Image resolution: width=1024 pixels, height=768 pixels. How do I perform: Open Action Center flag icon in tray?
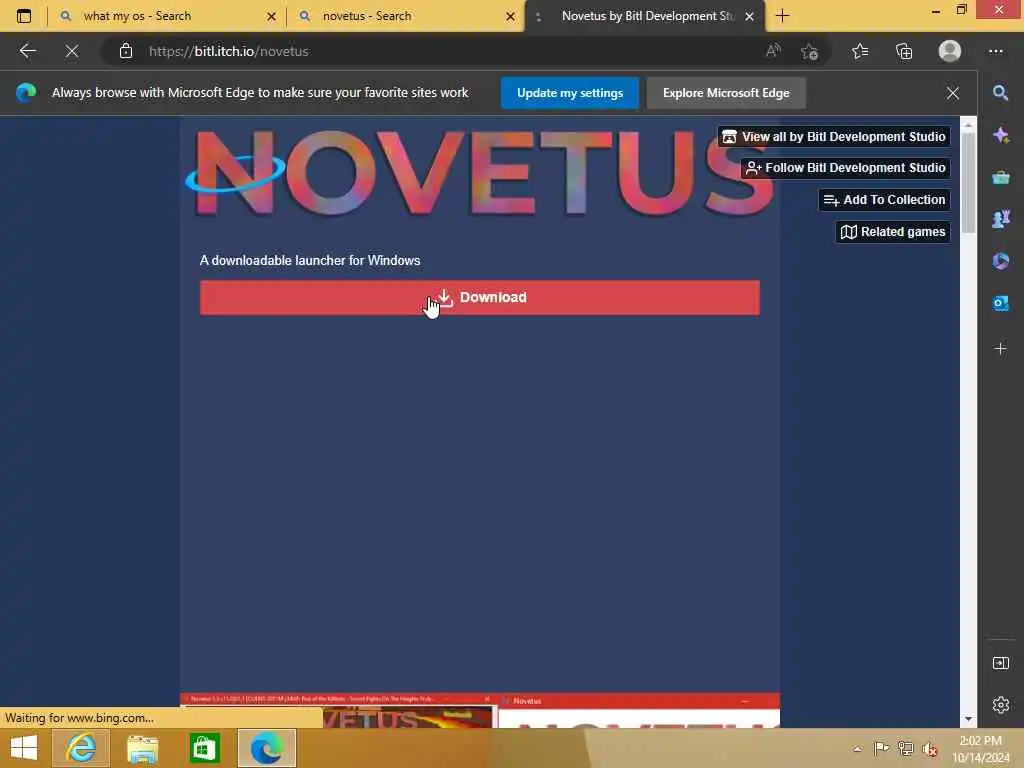click(881, 748)
